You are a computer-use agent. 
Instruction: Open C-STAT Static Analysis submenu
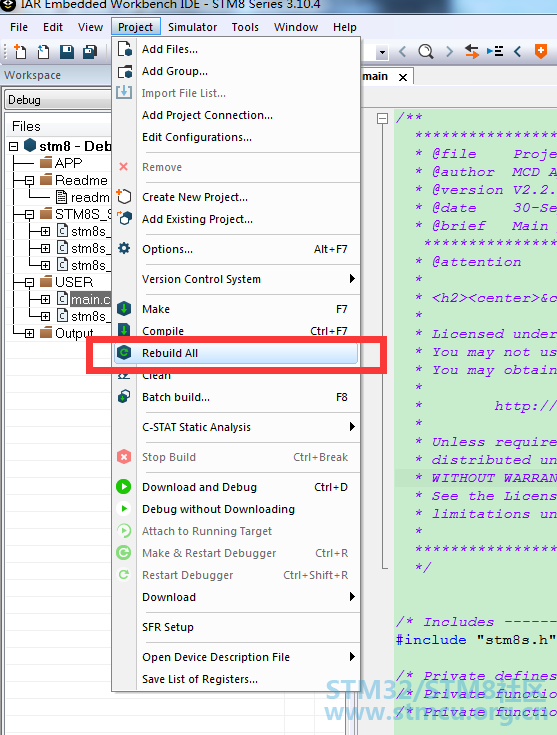pyautogui.click(x=237, y=427)
